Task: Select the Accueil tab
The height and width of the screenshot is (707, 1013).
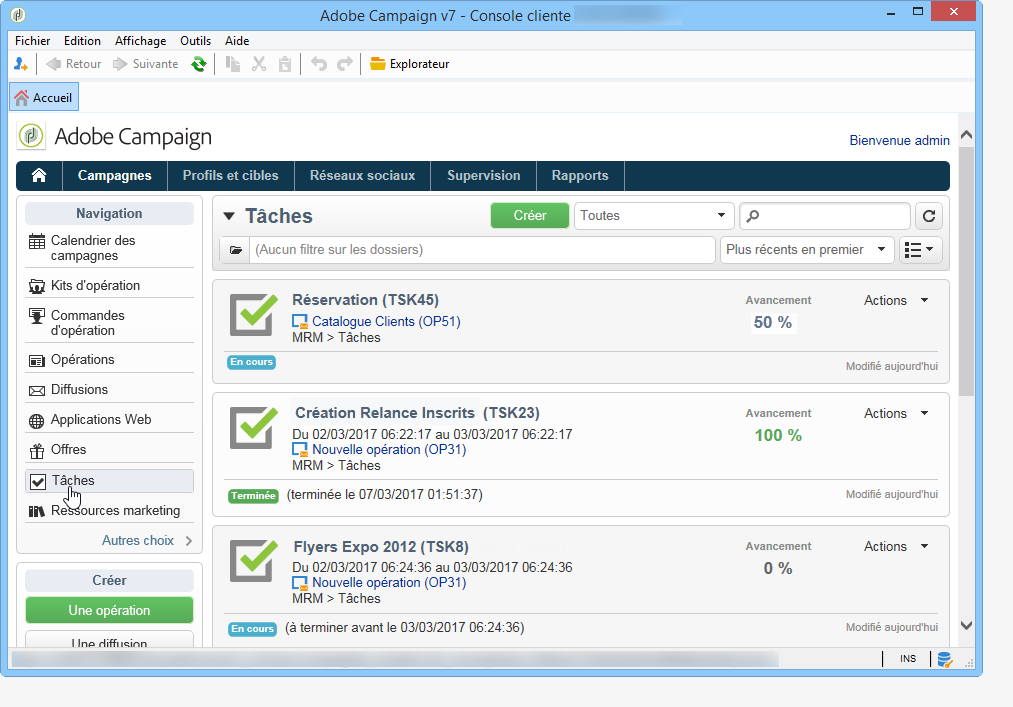Action: pyautogui.click(x=44, y=98)
